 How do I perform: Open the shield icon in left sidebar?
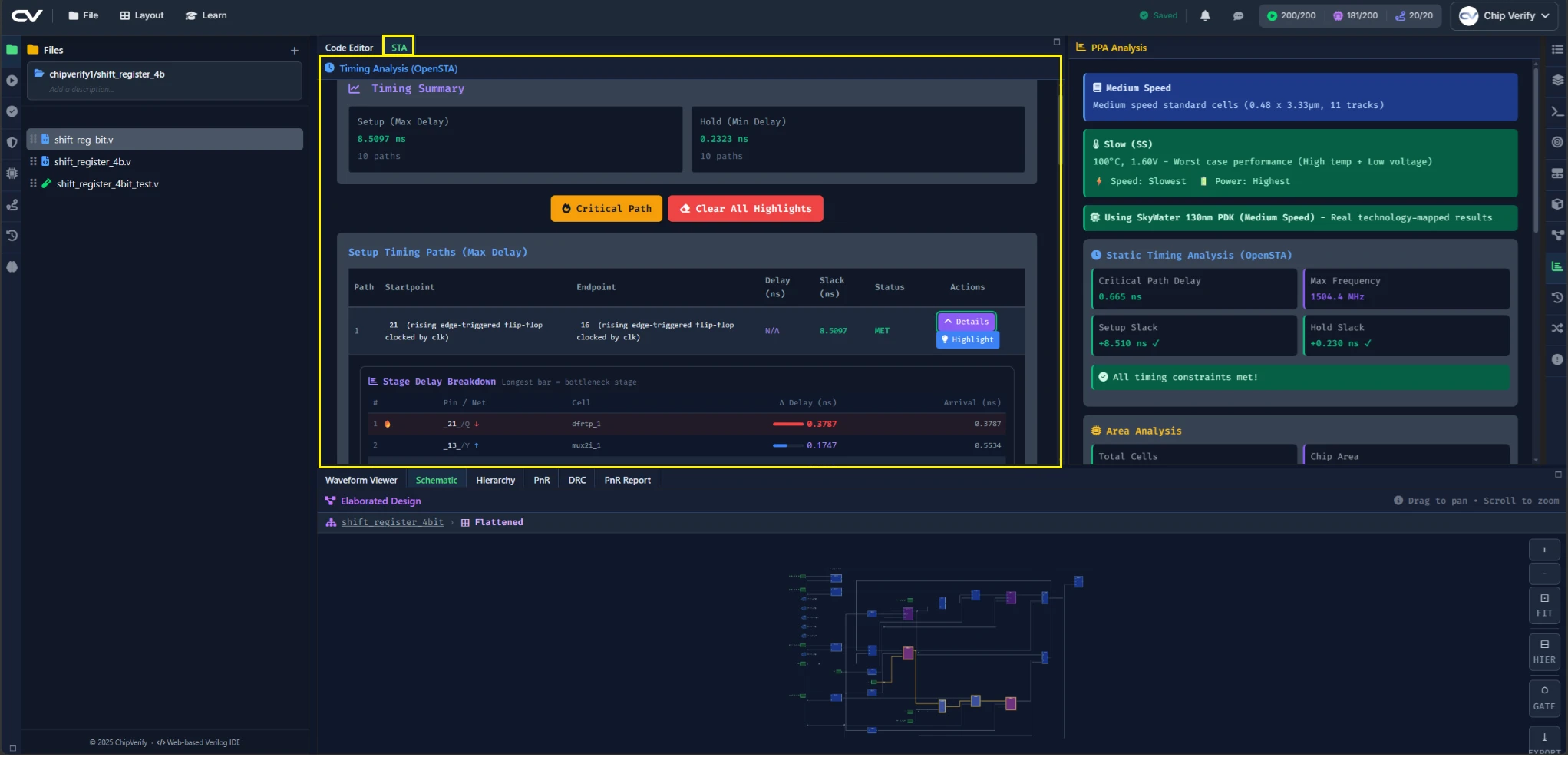pyautogui.click(x=12, y=143)
